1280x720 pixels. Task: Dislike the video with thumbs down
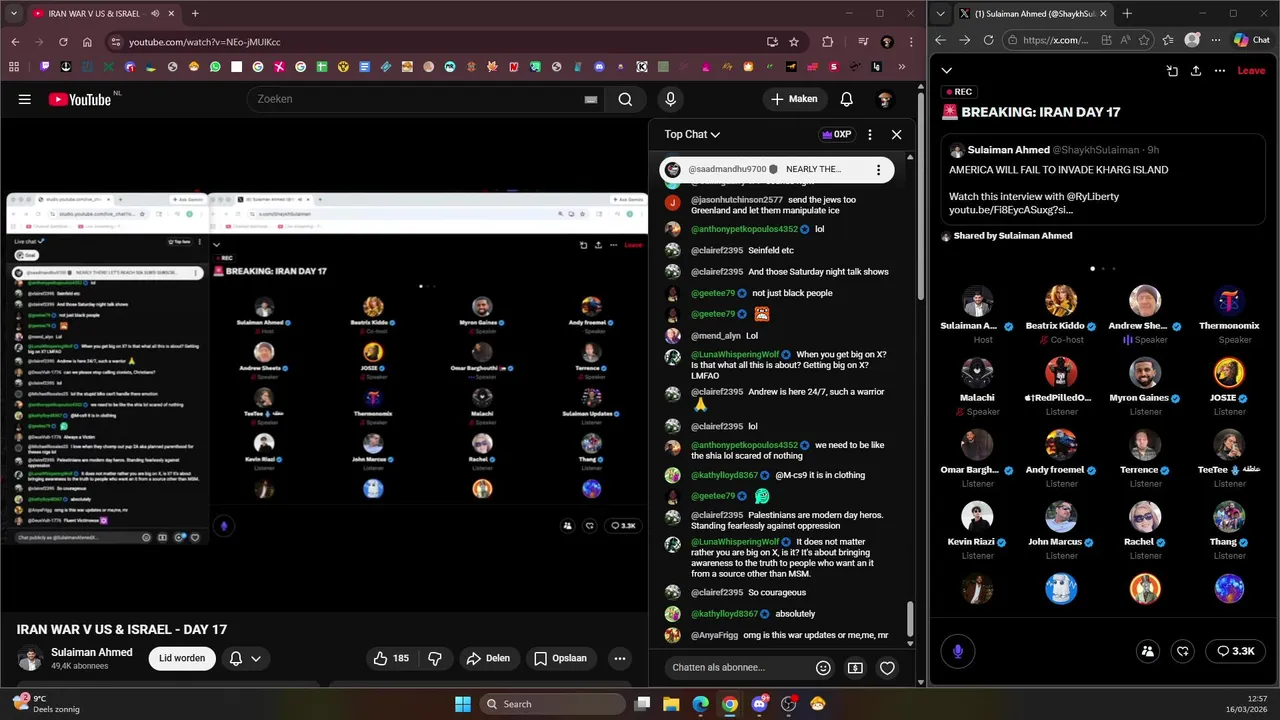click(x=435, y=658)
